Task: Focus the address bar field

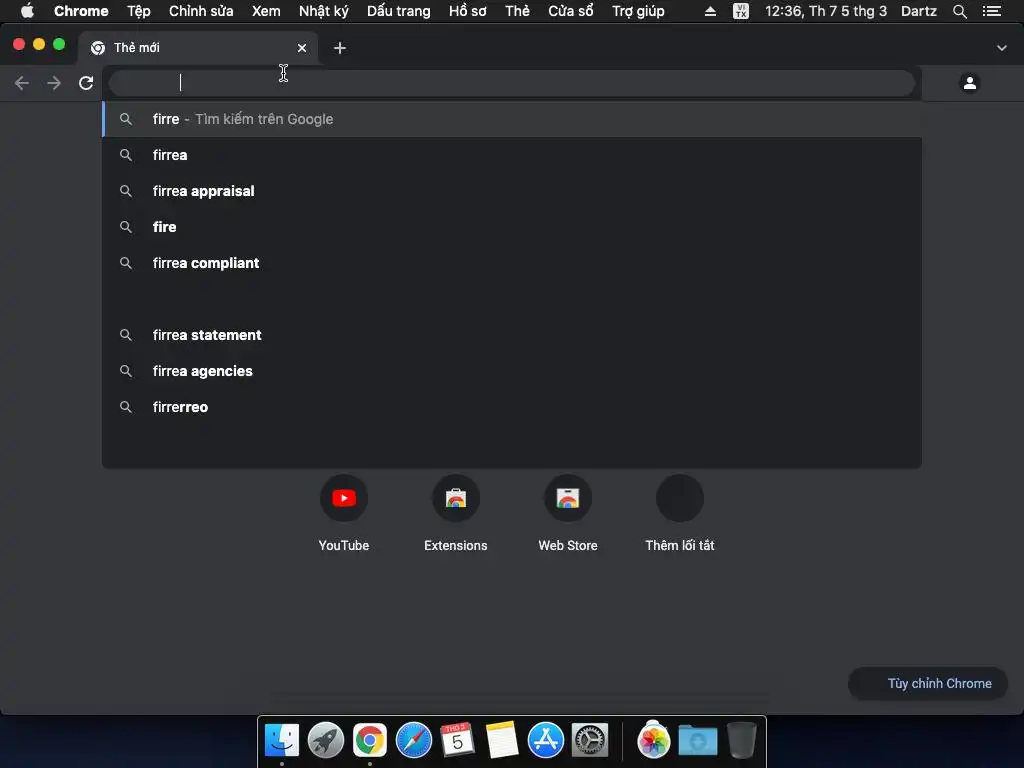Action: point(511,83)
